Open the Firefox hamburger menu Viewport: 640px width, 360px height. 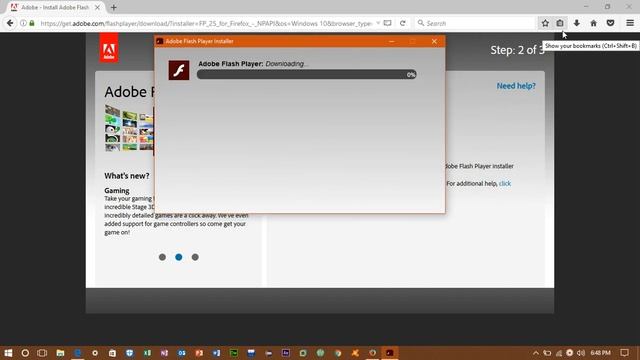click(630, 23)
